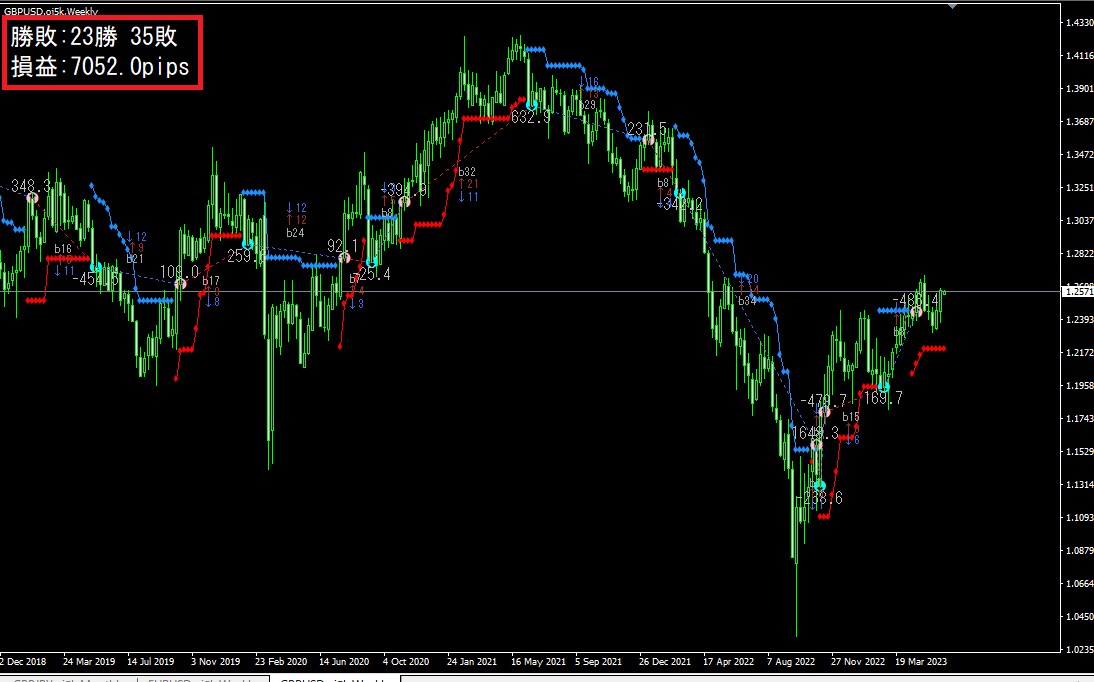Click the bar count label 'b24'

295,233
